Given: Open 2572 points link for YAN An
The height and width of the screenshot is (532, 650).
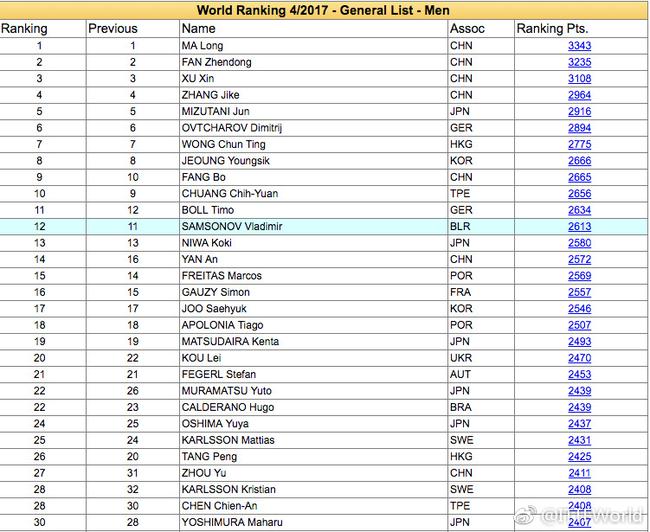Looking at the screenshot, I should click(579, 259).
